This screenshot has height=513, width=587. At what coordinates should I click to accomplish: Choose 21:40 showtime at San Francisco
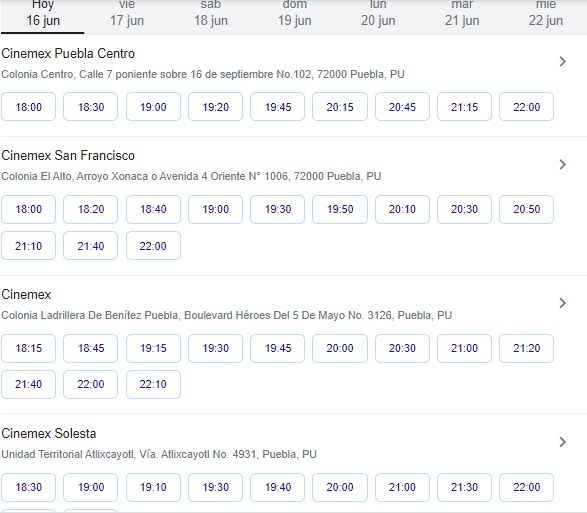tap(91, 246)
